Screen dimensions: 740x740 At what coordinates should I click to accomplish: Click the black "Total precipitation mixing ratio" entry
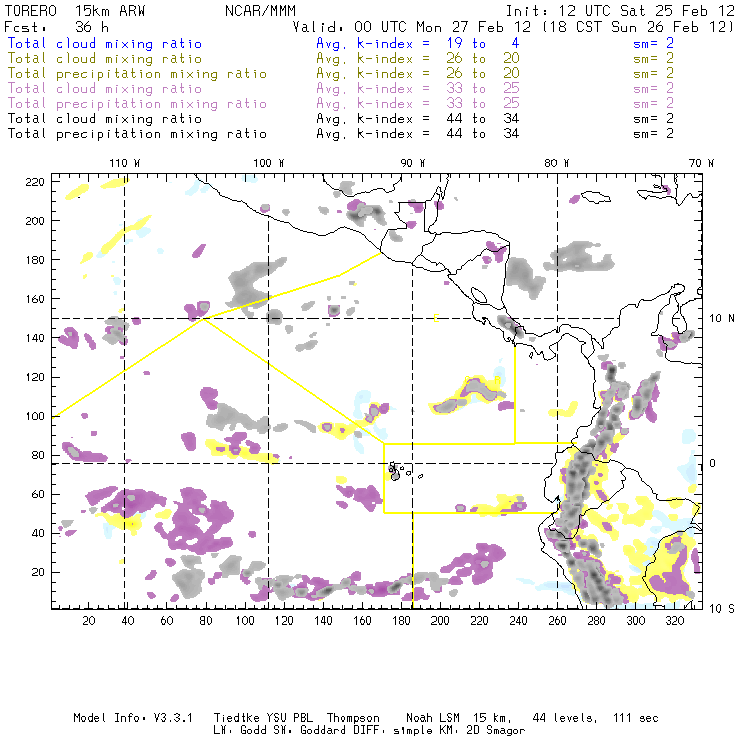[137, 134]
